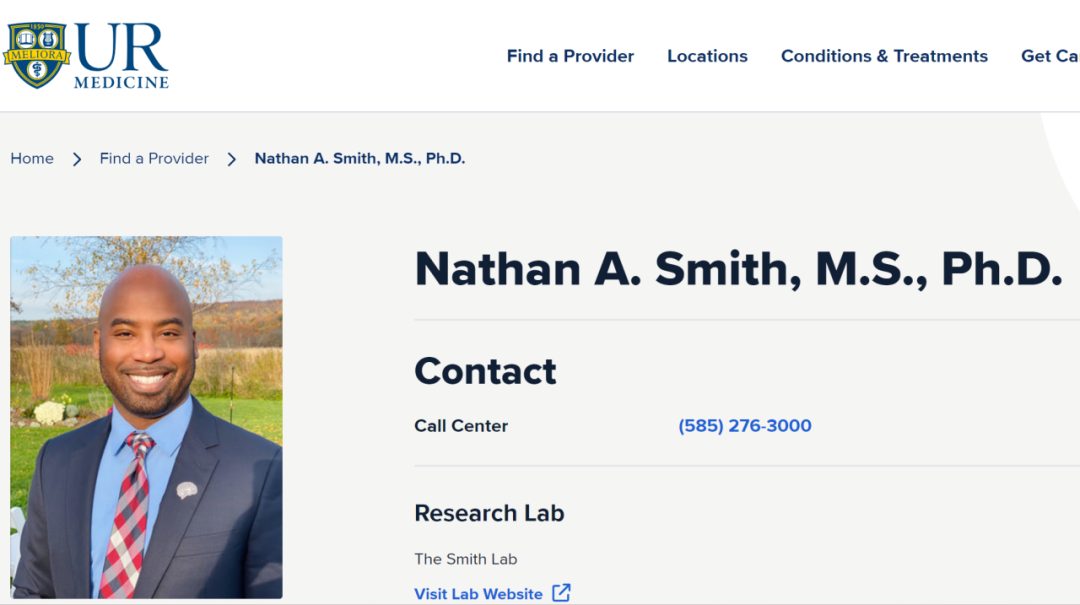Click the provider profile photo
This screenshot has height=605, width=1080.
click(x=146, y=416)
